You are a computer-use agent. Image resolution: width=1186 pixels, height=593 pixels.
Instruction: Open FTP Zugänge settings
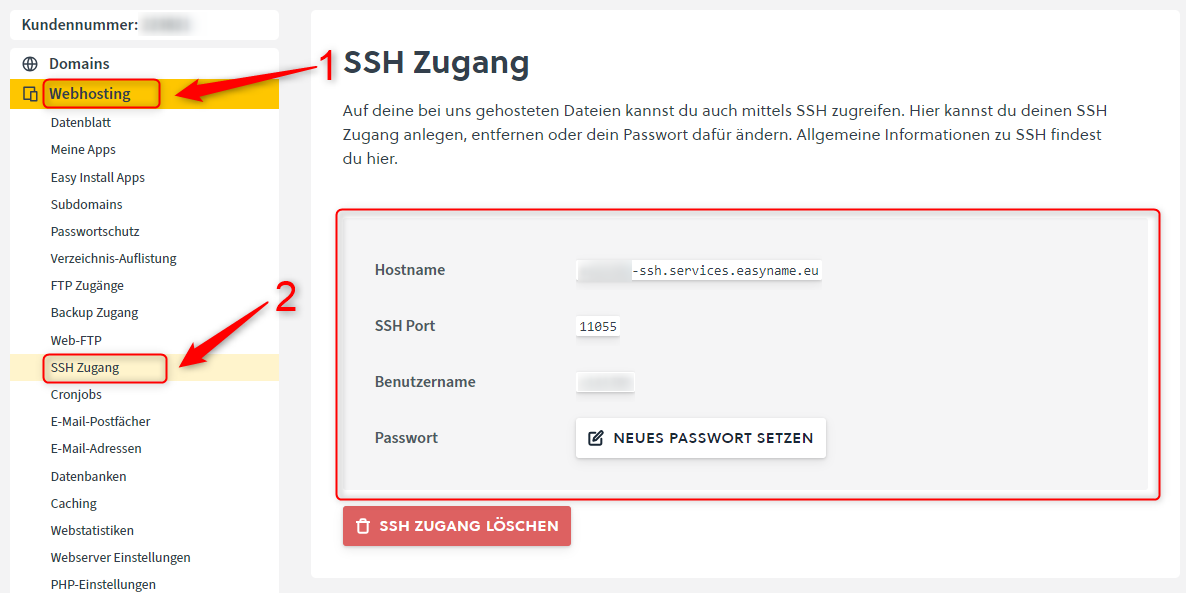tap(87, 286)
